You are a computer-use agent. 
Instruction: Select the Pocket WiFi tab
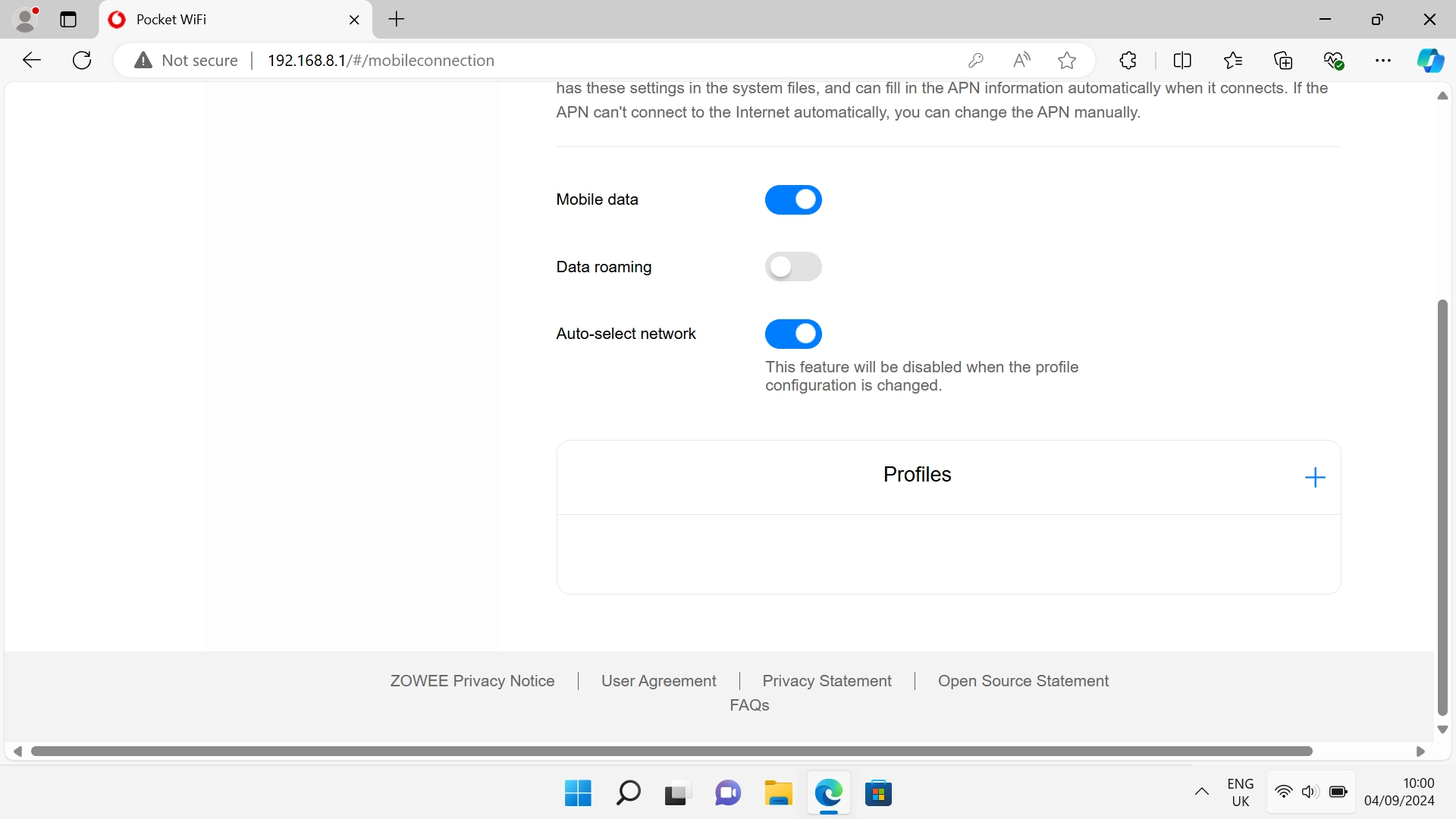coord(220,20)
